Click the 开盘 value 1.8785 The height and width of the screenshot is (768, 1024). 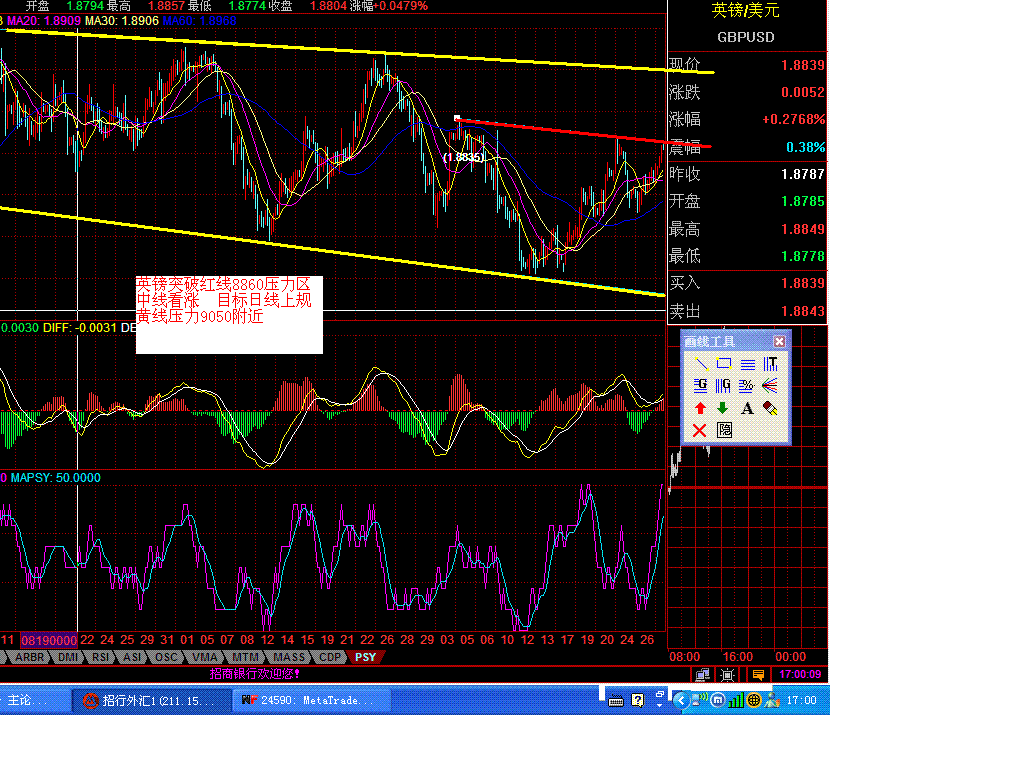[803, 202]
